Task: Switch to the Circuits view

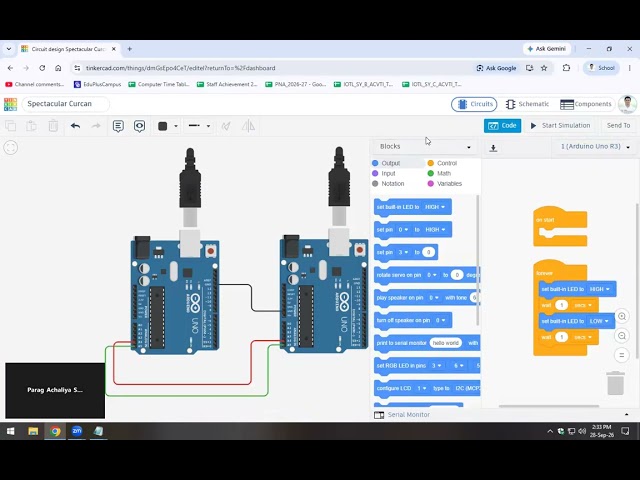Action: tap(474, 104)
